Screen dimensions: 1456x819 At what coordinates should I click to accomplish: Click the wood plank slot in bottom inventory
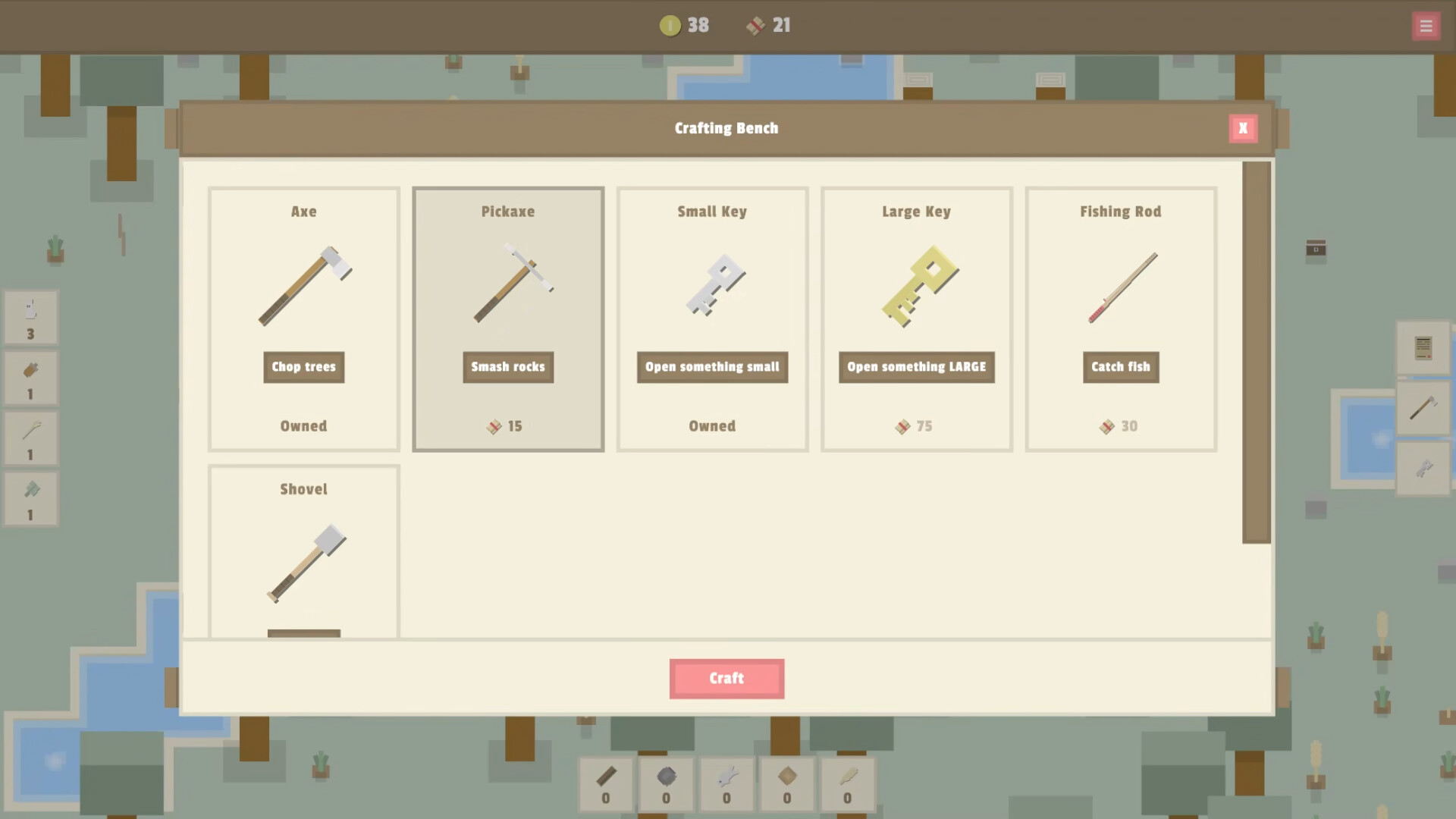(x=605, y=784)
